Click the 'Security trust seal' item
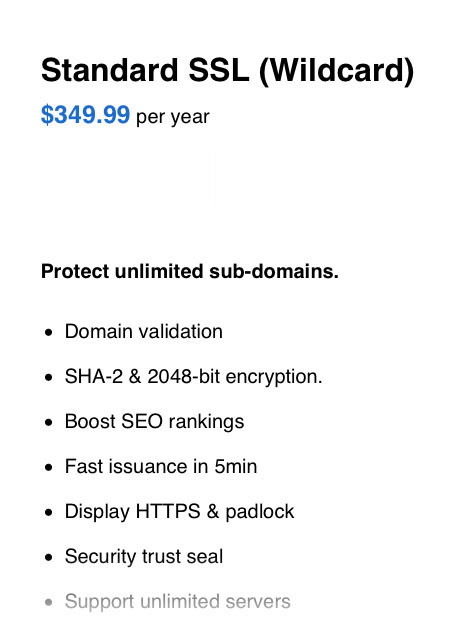This screenshot has width=452, height=638. pos(144,557)
